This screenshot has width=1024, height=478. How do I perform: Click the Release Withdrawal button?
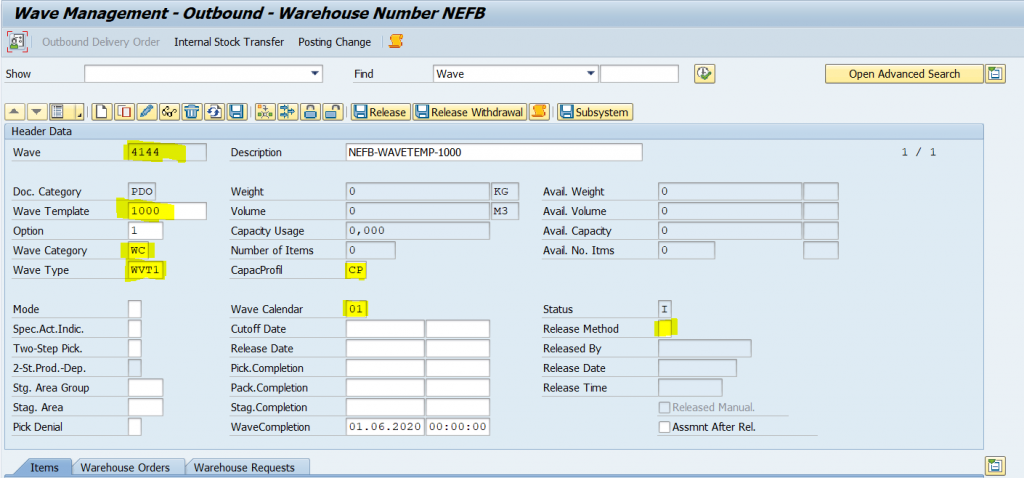coord(470,112)
